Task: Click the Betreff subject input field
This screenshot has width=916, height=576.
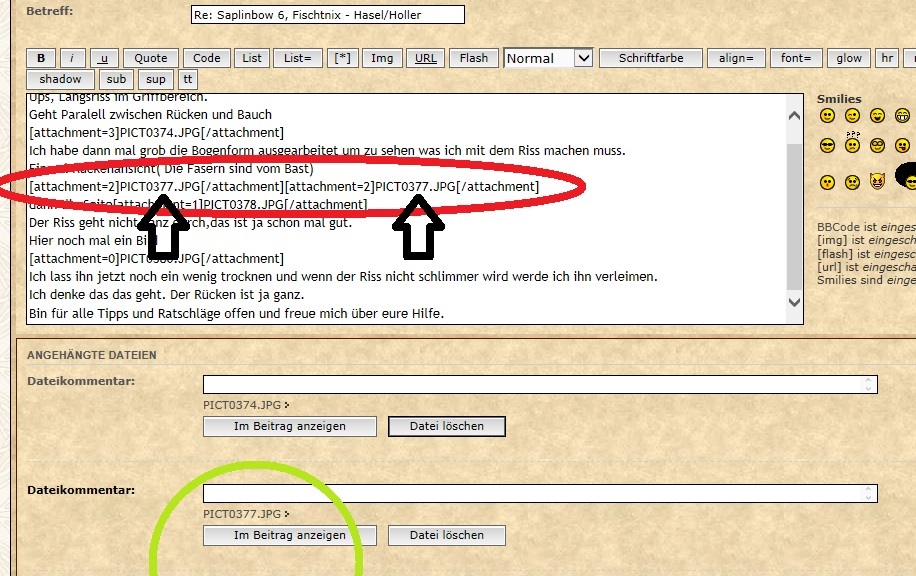Action: coord(327,15)
